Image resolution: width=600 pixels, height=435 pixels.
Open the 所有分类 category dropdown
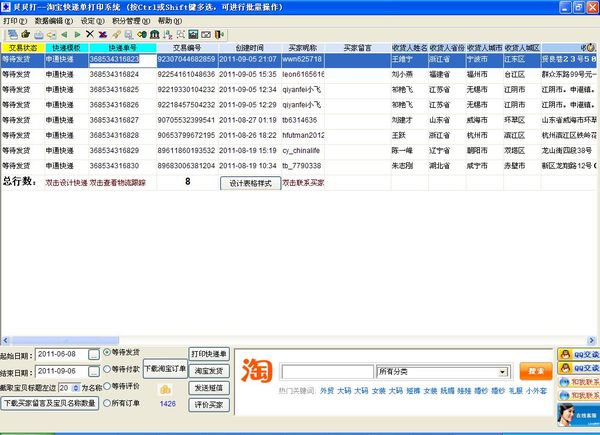[503, 372]
